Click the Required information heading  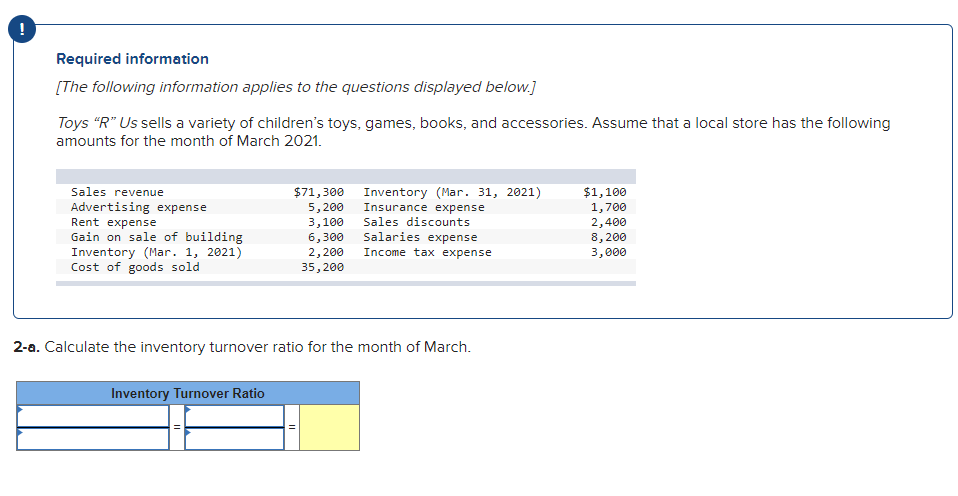coord(133,59)
